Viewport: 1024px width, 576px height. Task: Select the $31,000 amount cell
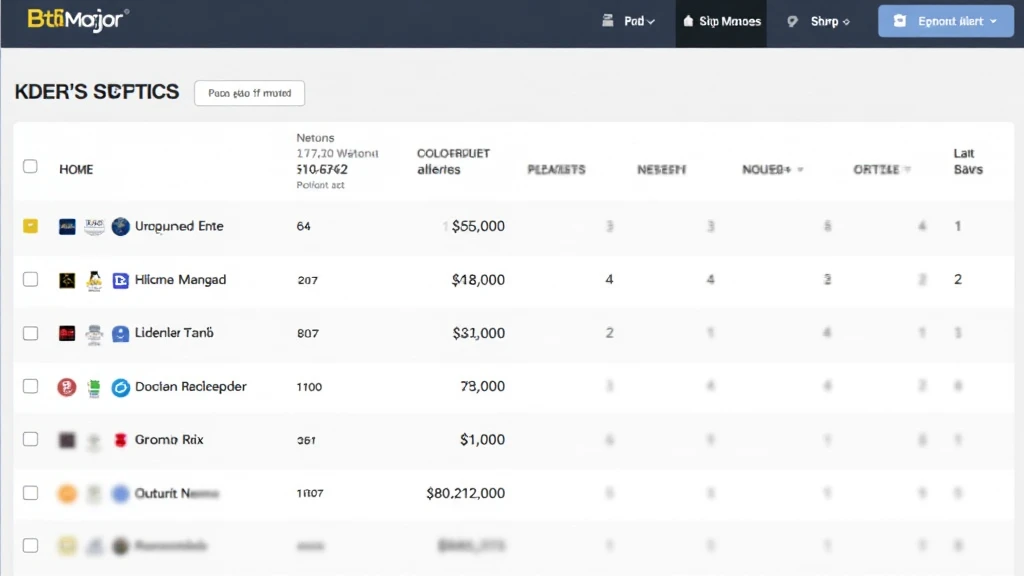(x=479, y=333)
